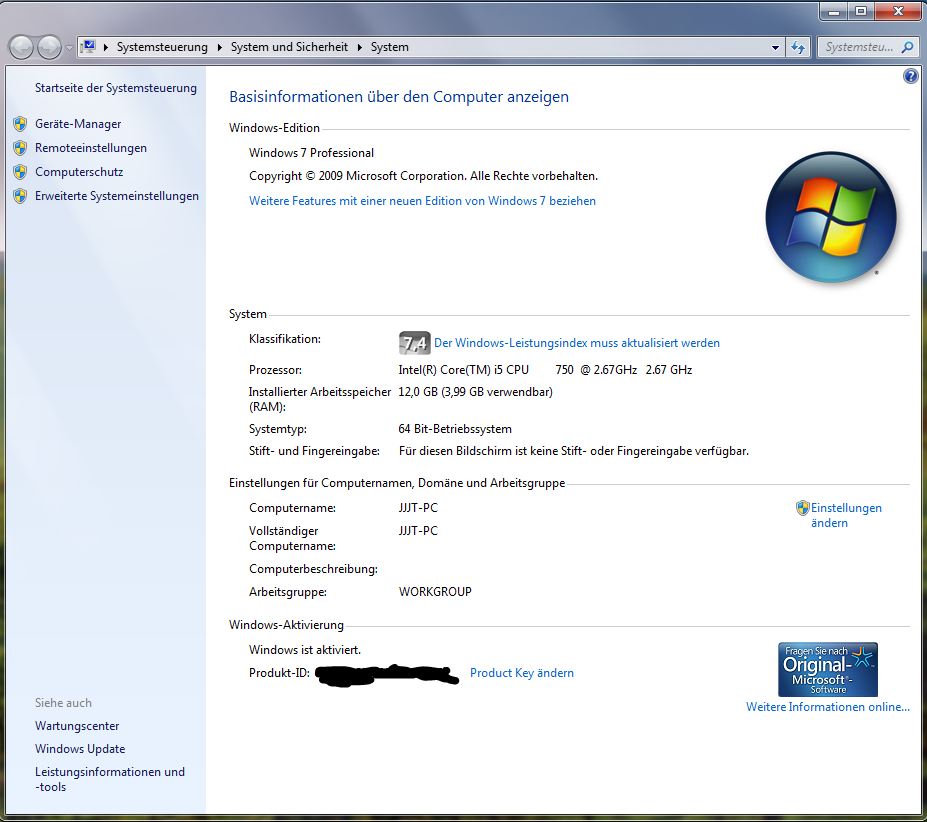The width and height of the screenshot is (927, 822).
Task: Click the Intel Core i5 processor value
Action: coord(545,370)
